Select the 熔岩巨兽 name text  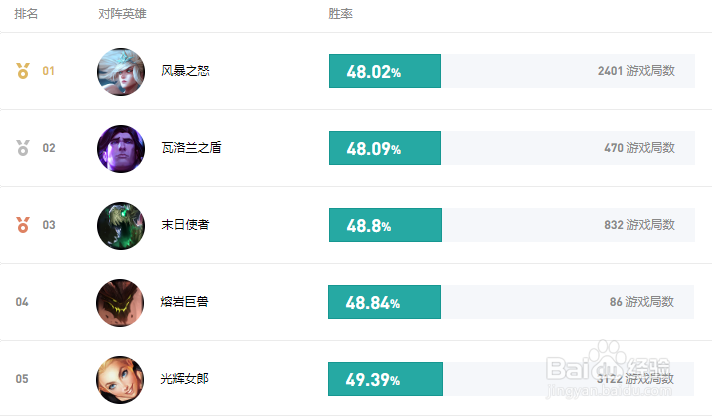point(186,302)
